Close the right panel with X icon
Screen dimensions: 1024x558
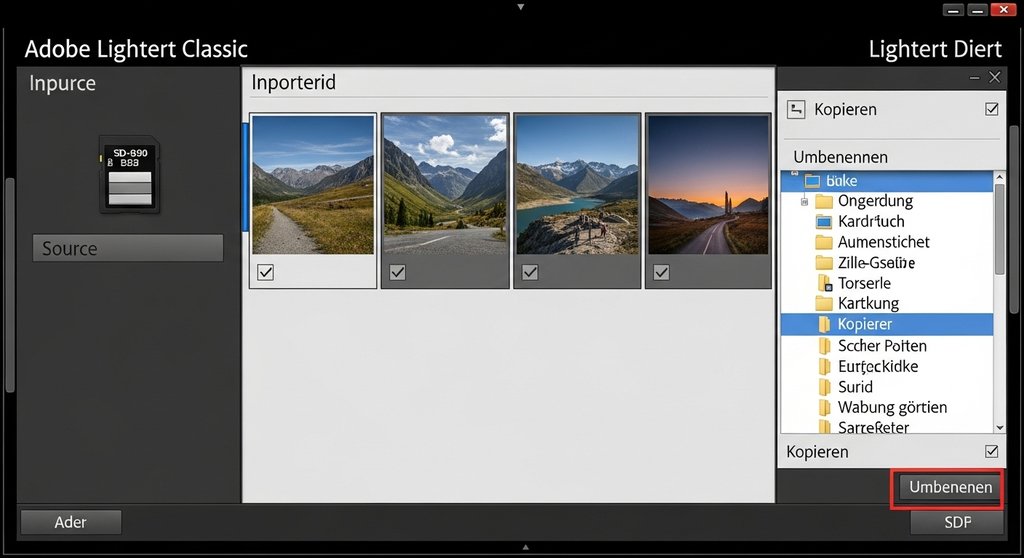click(995, 77)
